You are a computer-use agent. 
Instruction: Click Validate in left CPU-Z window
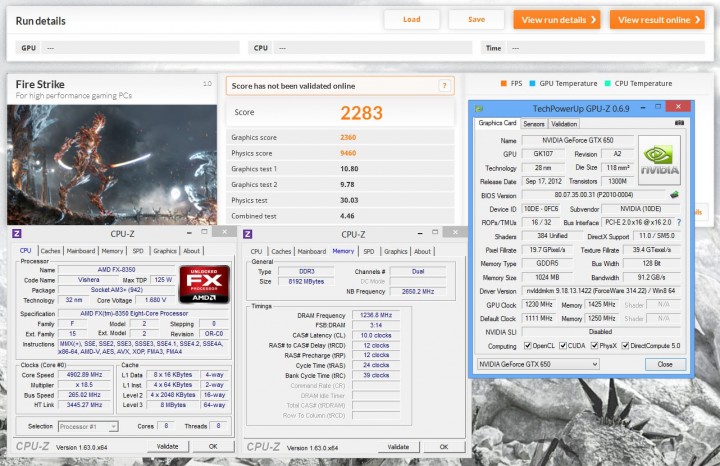(x=168, y=446)
